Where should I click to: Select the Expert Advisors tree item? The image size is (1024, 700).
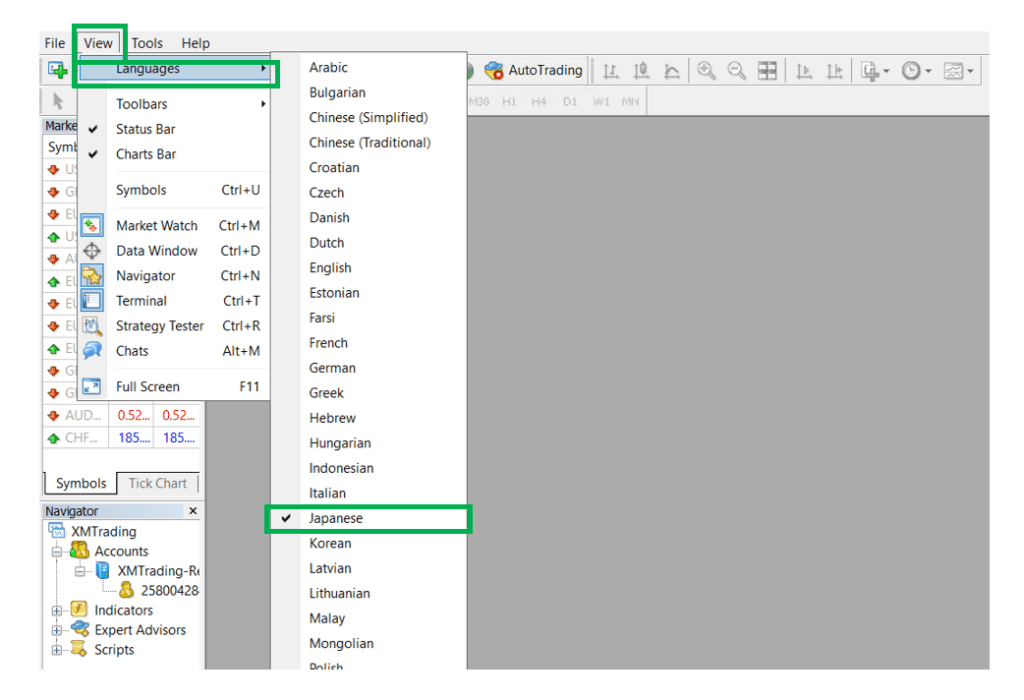[x=139, y=630]
